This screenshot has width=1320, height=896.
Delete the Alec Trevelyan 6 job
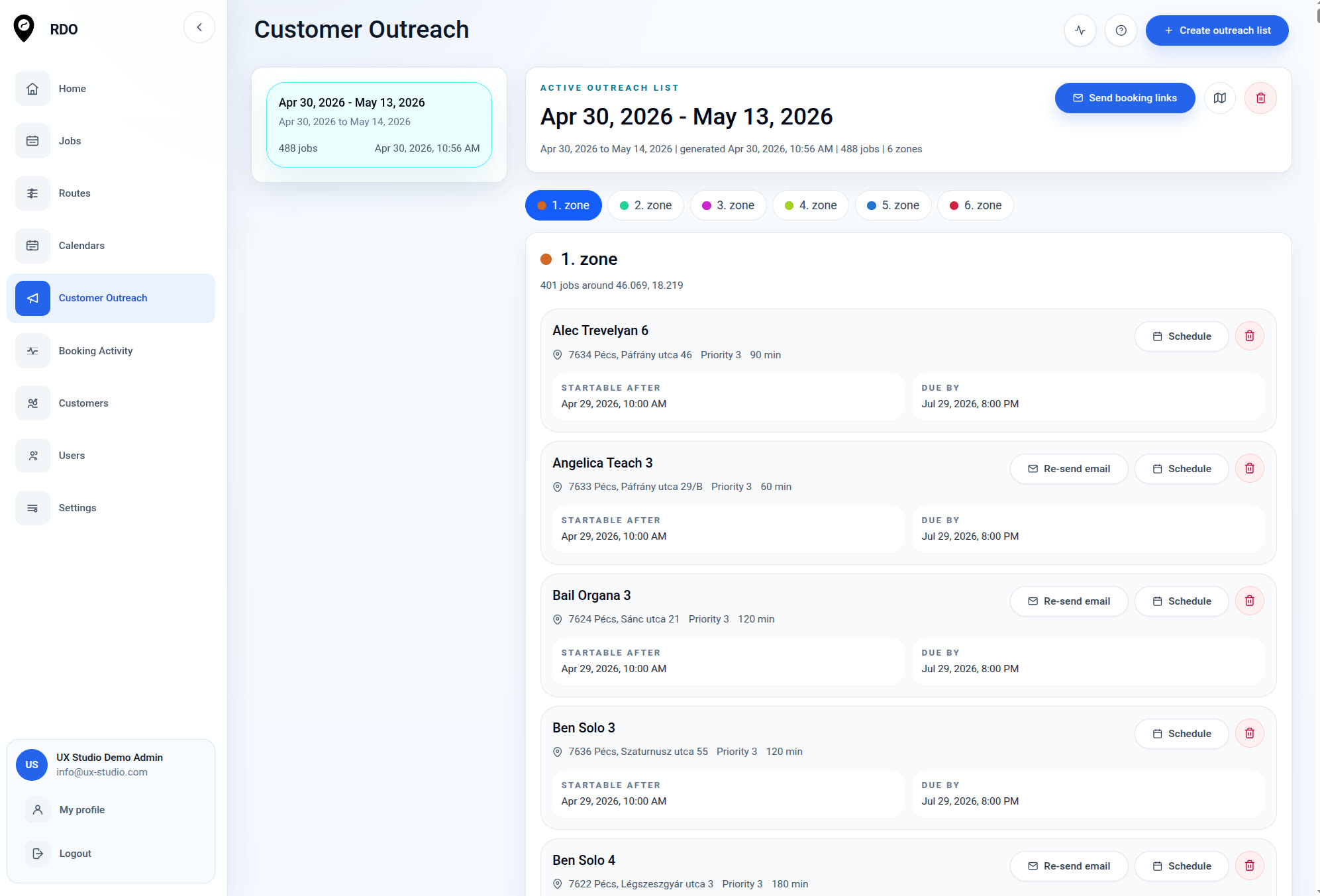click(1249, 336)
